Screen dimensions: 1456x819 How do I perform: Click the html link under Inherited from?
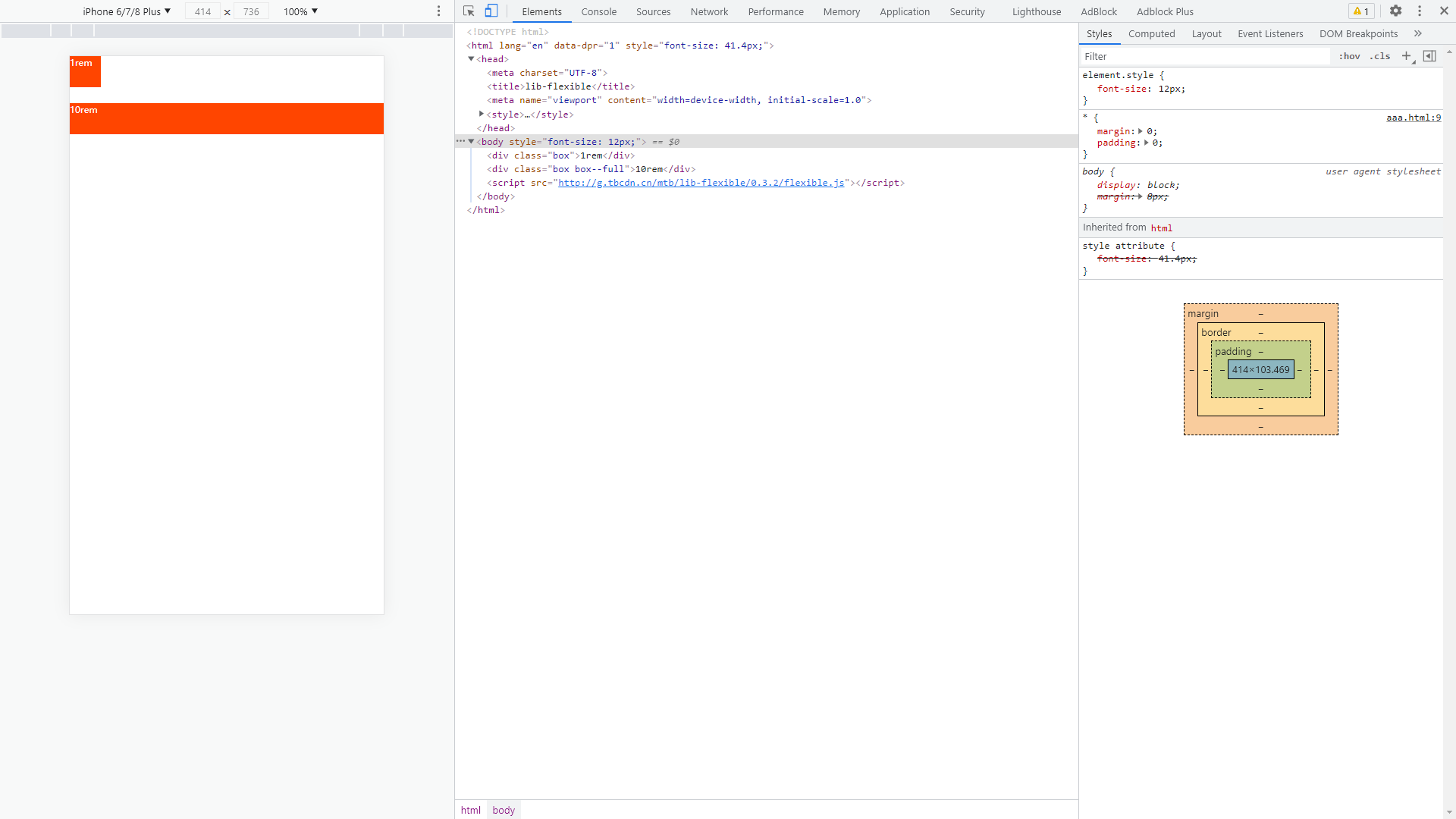[x=1161, y=228]
